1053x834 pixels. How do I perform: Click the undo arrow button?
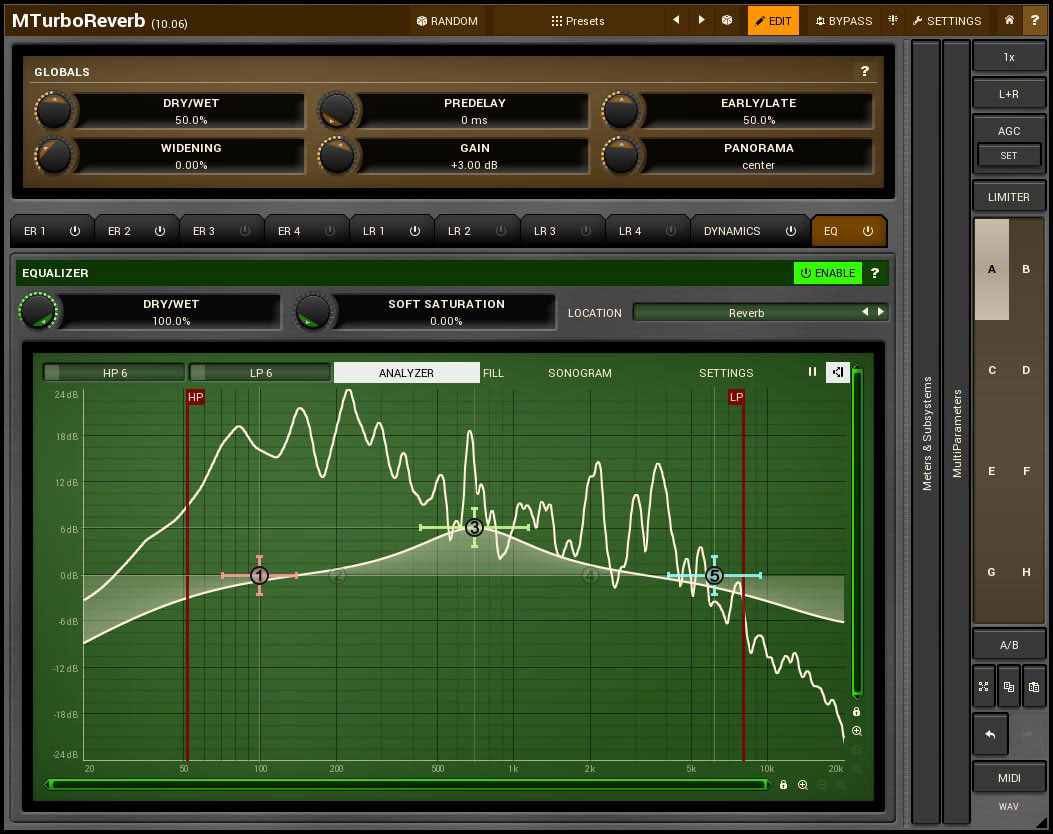click(x=990, y=735)
